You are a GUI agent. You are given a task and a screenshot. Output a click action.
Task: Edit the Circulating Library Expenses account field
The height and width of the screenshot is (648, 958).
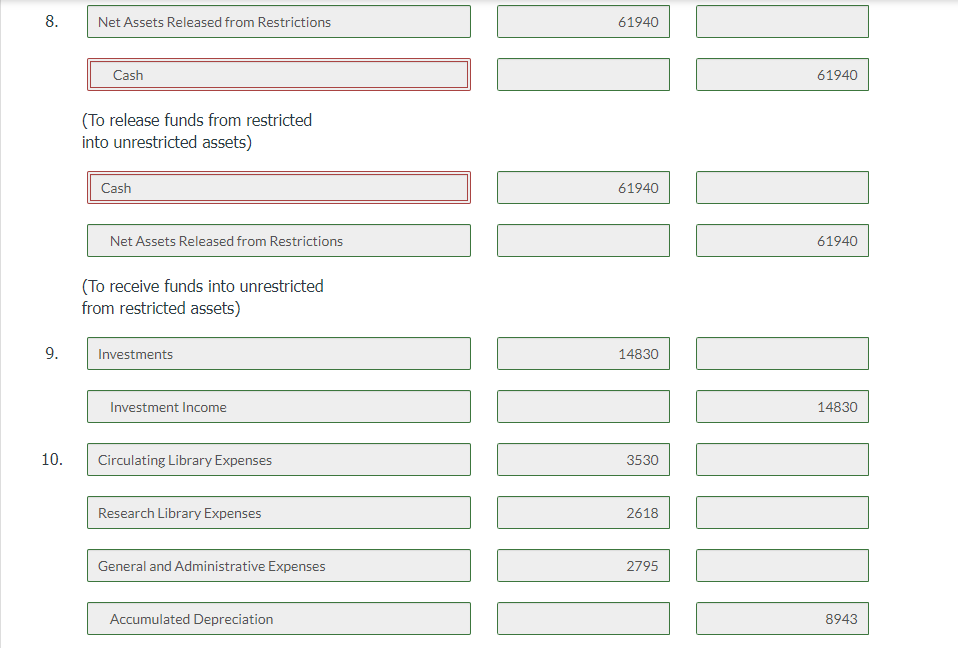pos(279,460)
